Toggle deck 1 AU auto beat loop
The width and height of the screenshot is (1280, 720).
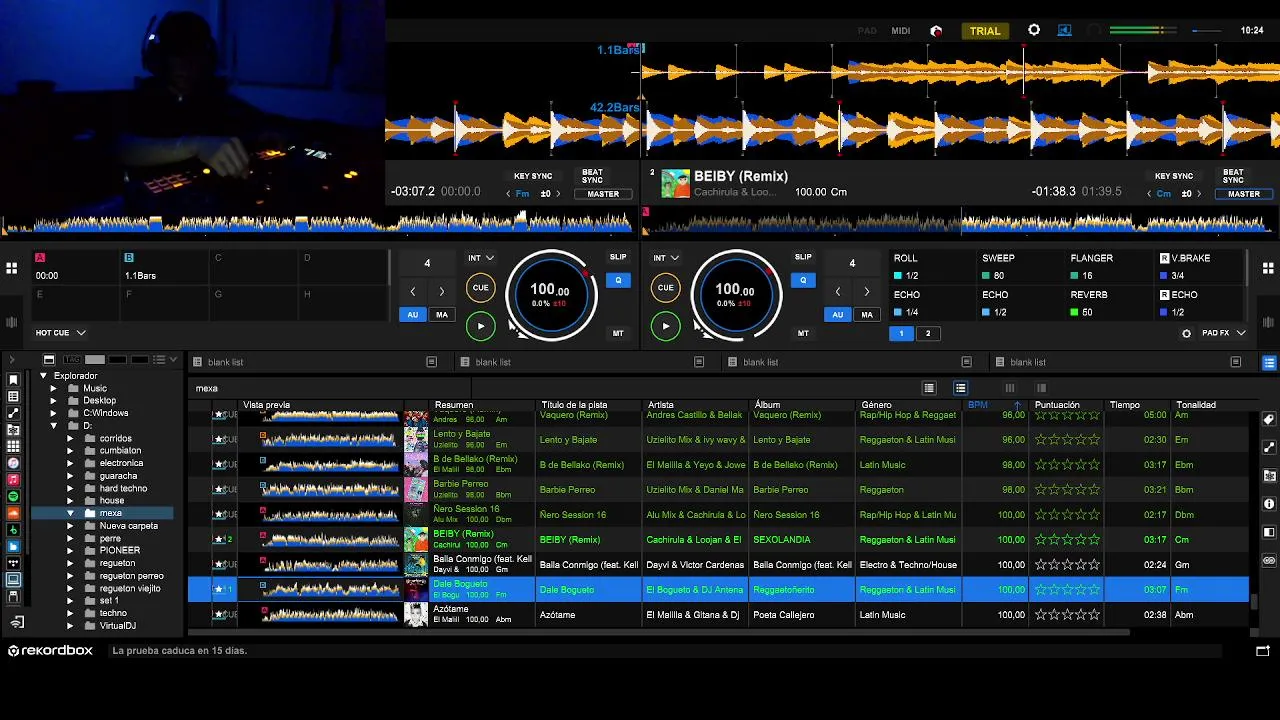click(x=412, y=314)
